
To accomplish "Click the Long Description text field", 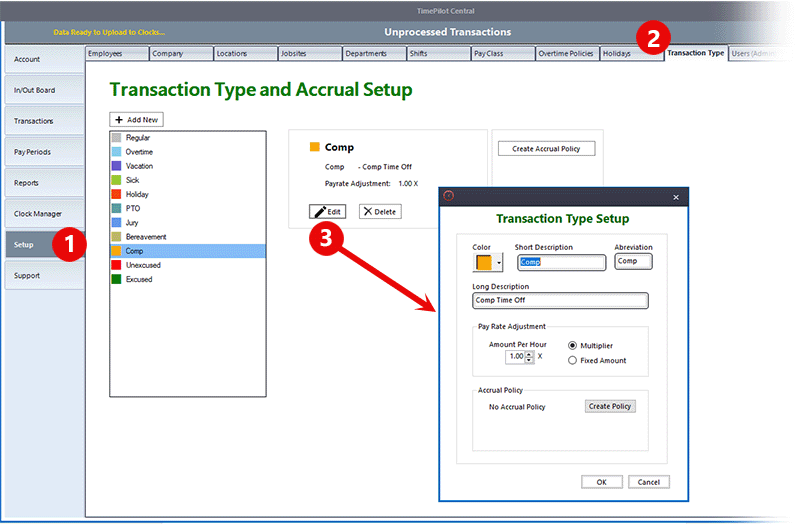I will [560, 300].
